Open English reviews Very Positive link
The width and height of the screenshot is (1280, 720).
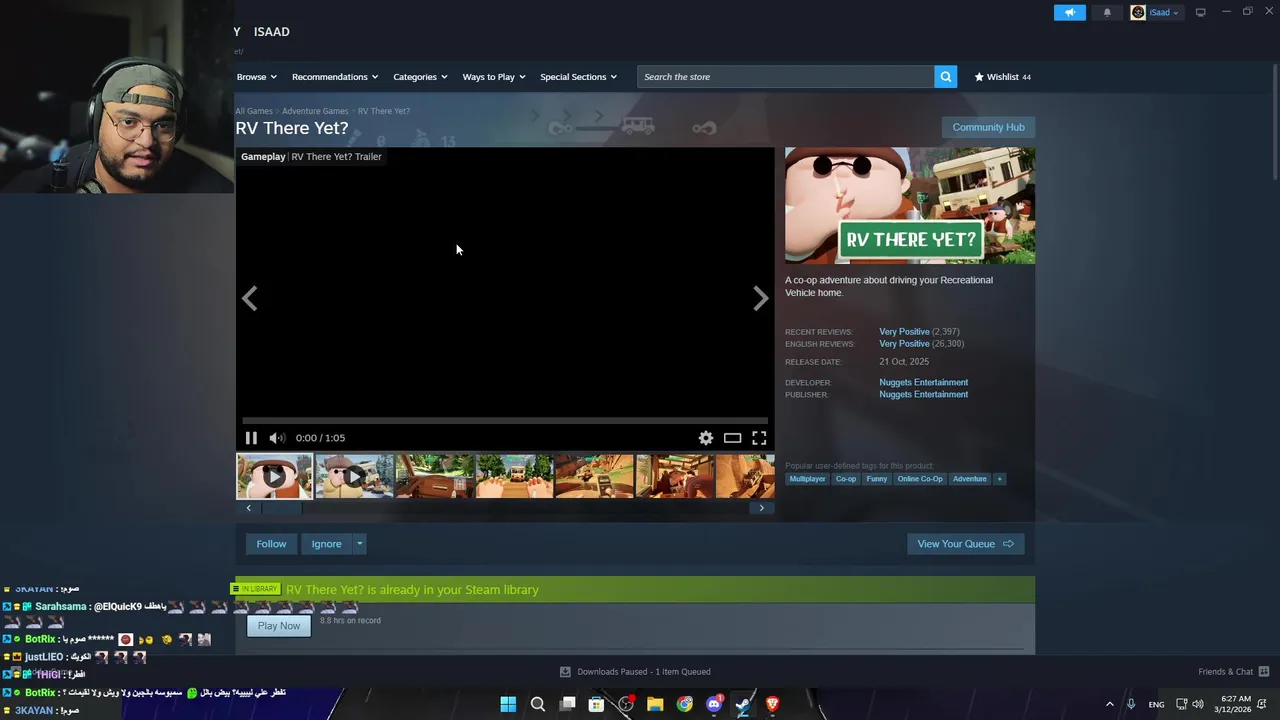click(904, 344)
